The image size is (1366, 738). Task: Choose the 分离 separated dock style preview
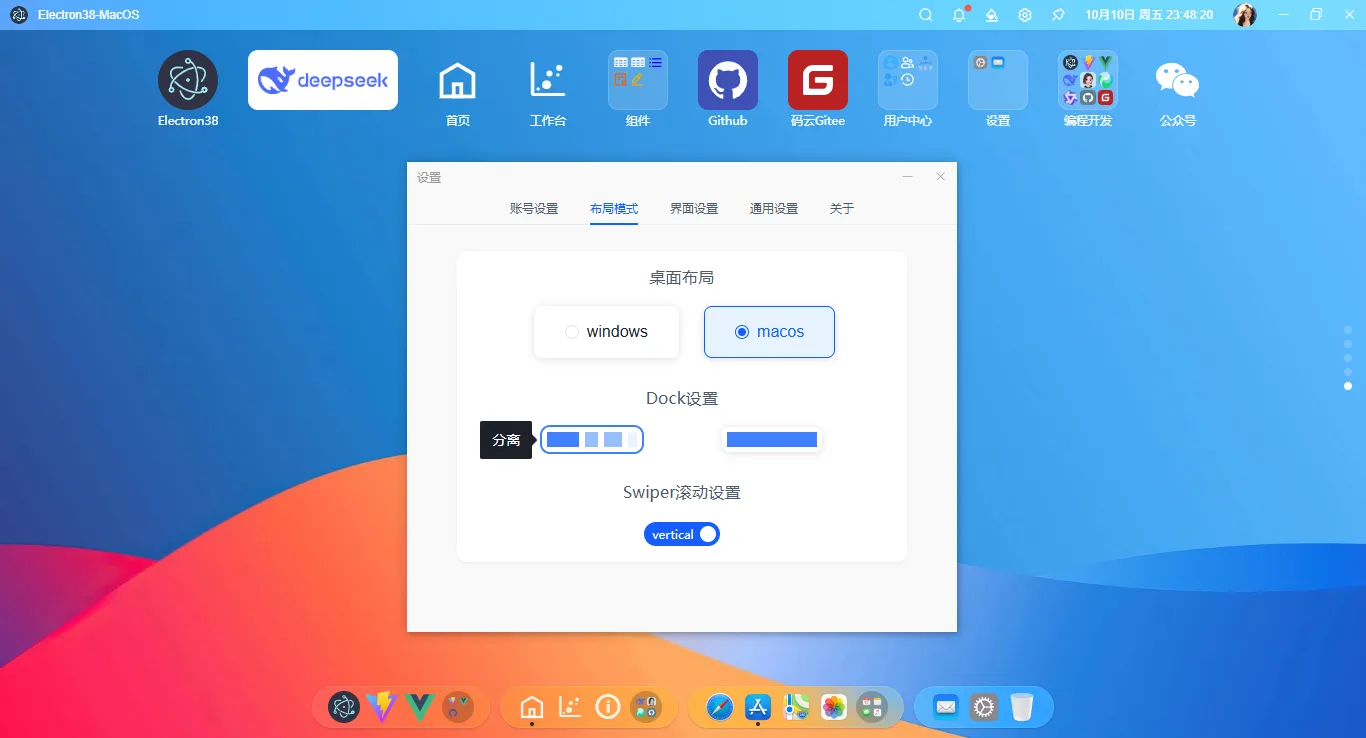coord(592,439)
